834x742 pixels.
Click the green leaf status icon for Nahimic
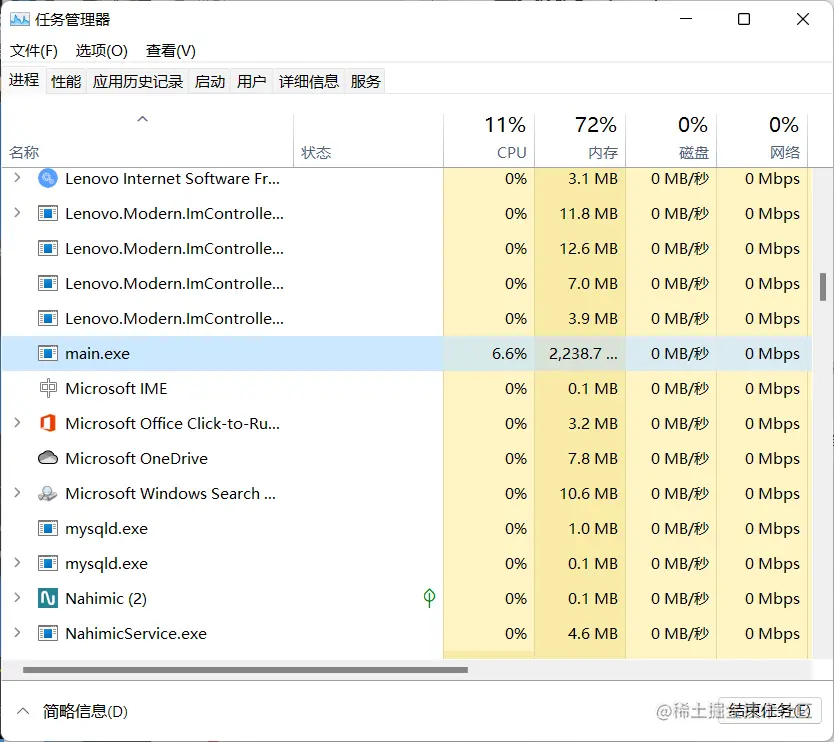pos(429,598)
